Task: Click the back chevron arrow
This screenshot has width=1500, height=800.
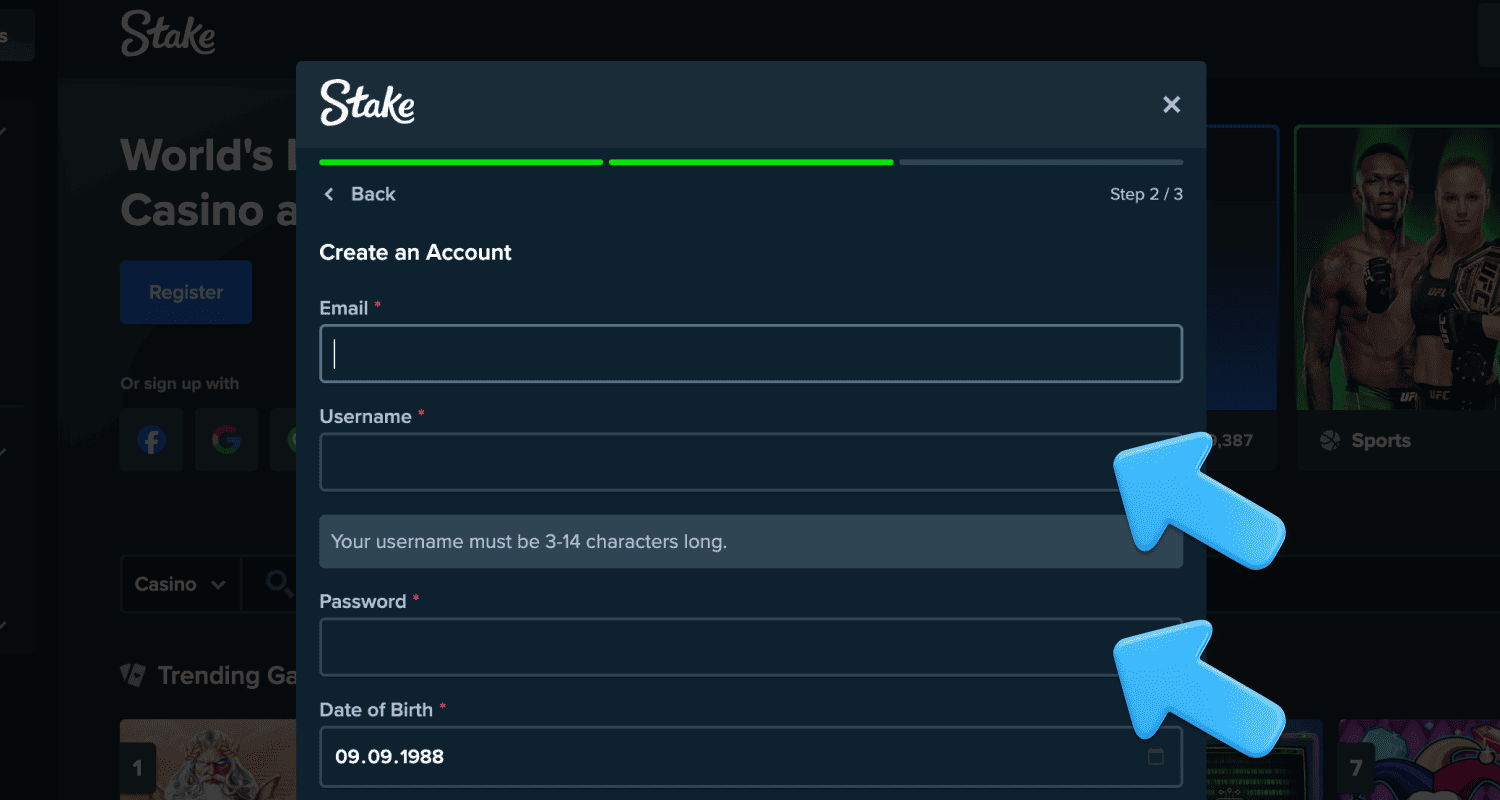Action: (329, 194)
